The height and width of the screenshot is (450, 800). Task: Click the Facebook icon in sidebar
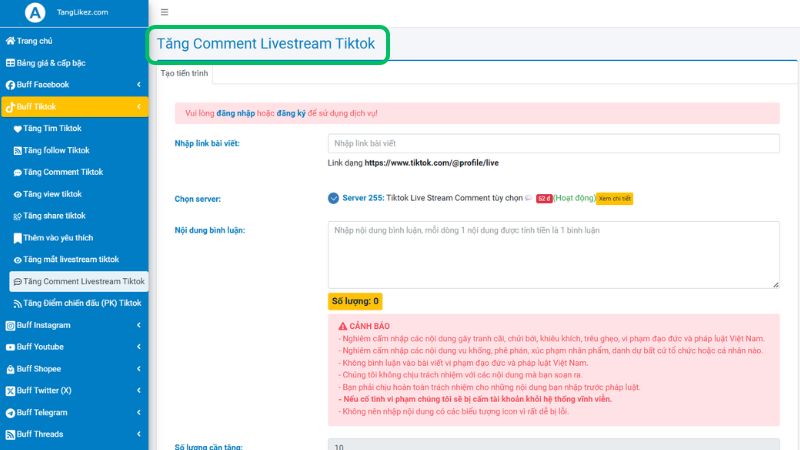10,85
